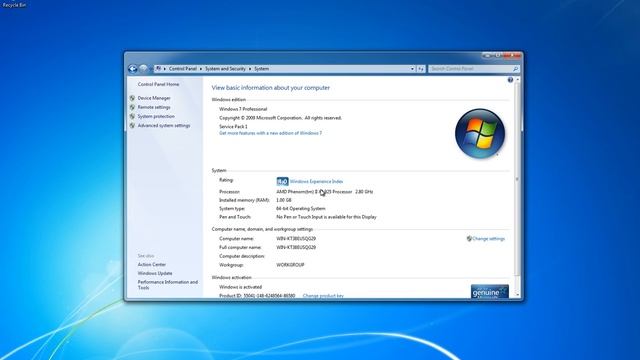Click the search magnifier icon
The image size is (640, 360).
tap(516, 69)
